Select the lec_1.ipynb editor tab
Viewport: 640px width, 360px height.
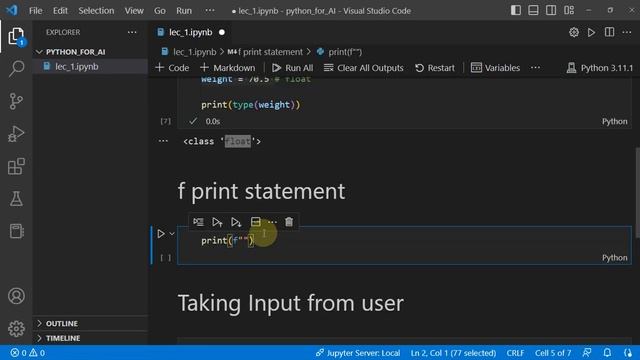190,32
